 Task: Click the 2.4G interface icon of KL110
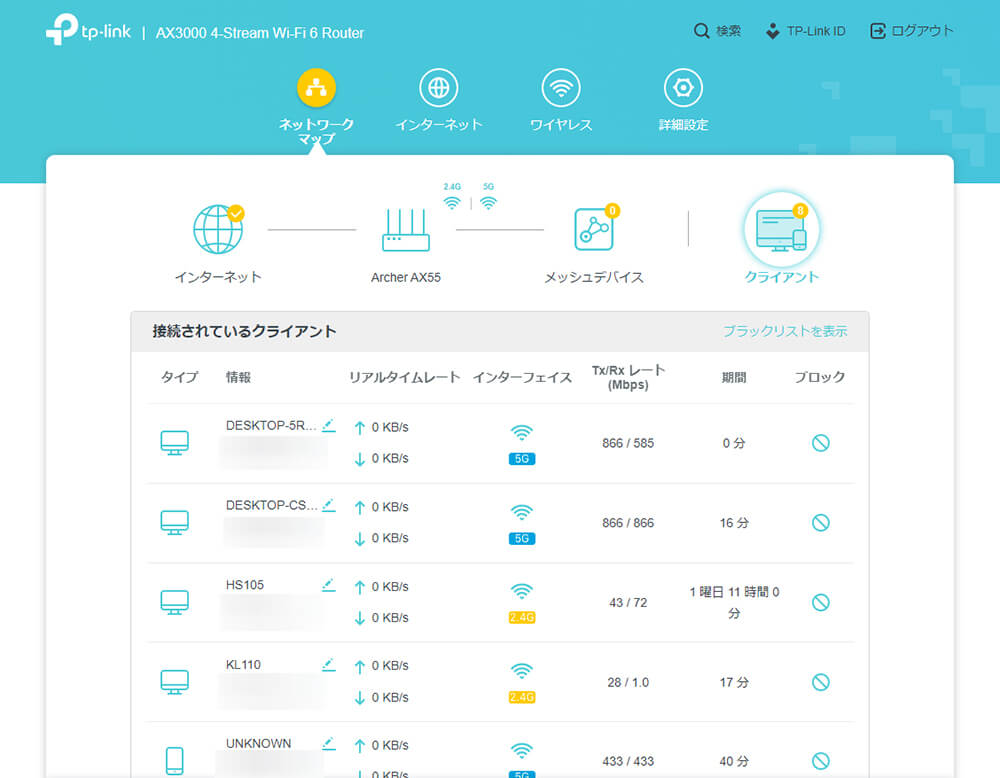point(522,683)
